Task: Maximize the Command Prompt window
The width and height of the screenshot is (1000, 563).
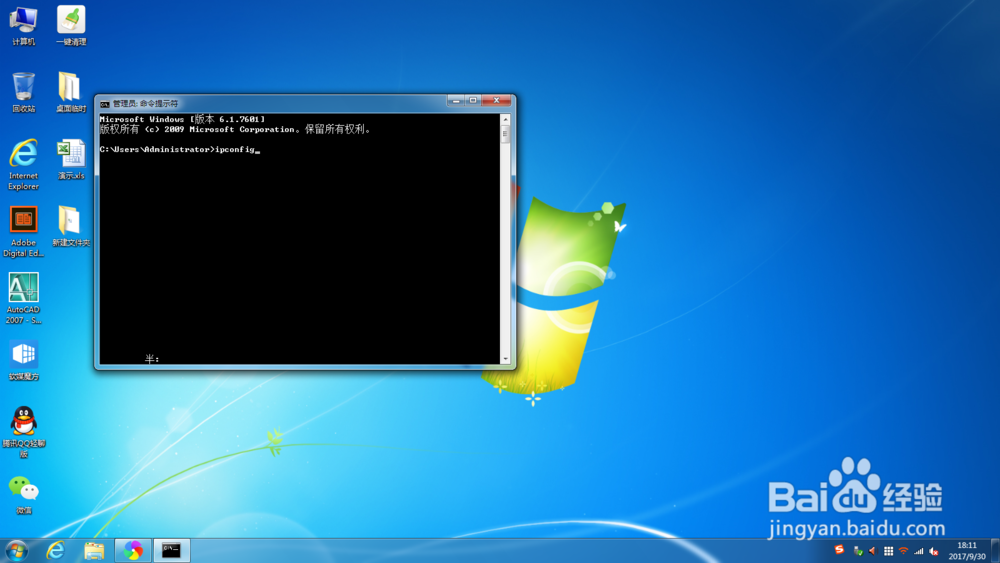Action: pos(473,101)
